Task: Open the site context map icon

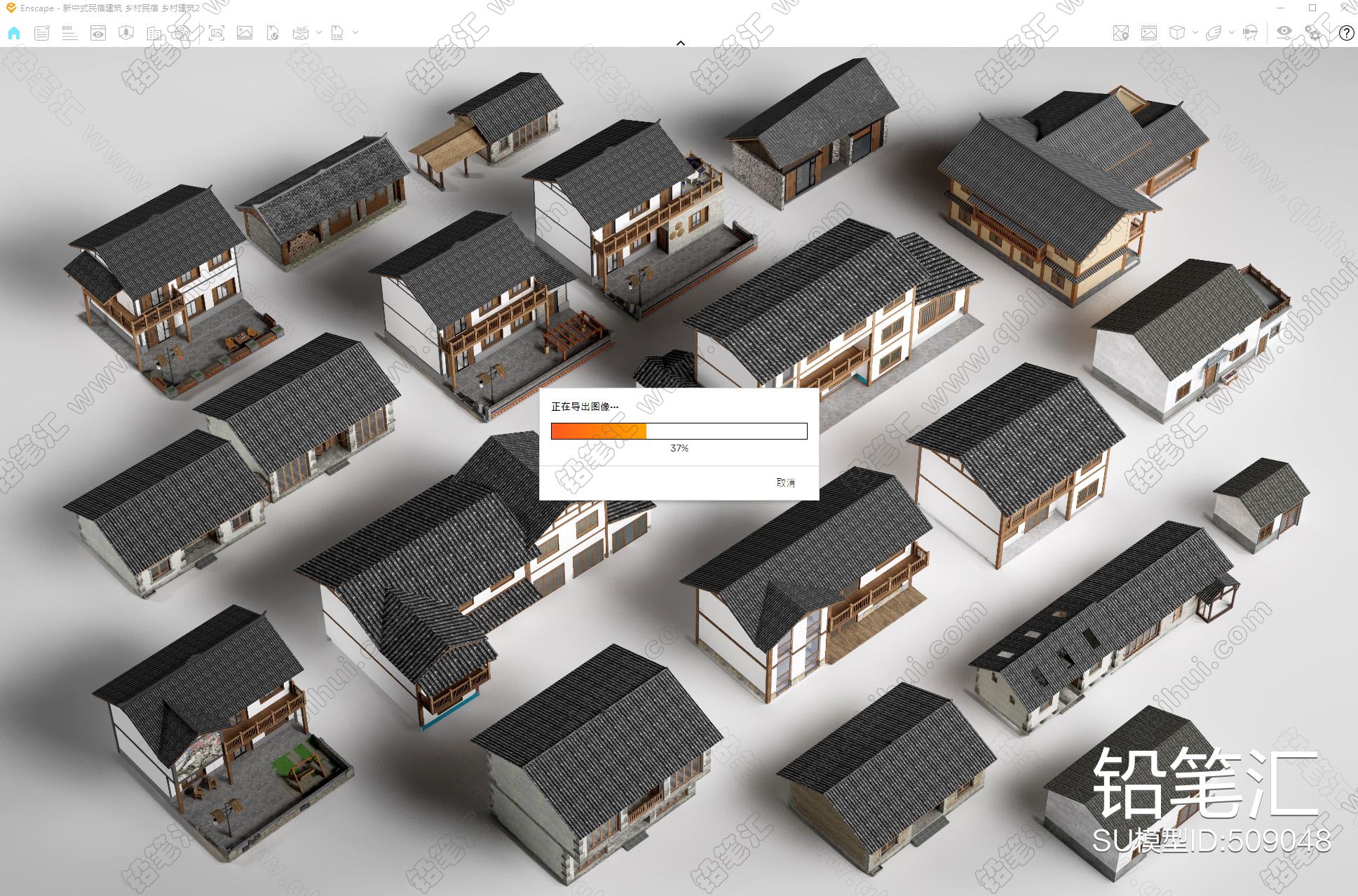Action: (126, 33)
